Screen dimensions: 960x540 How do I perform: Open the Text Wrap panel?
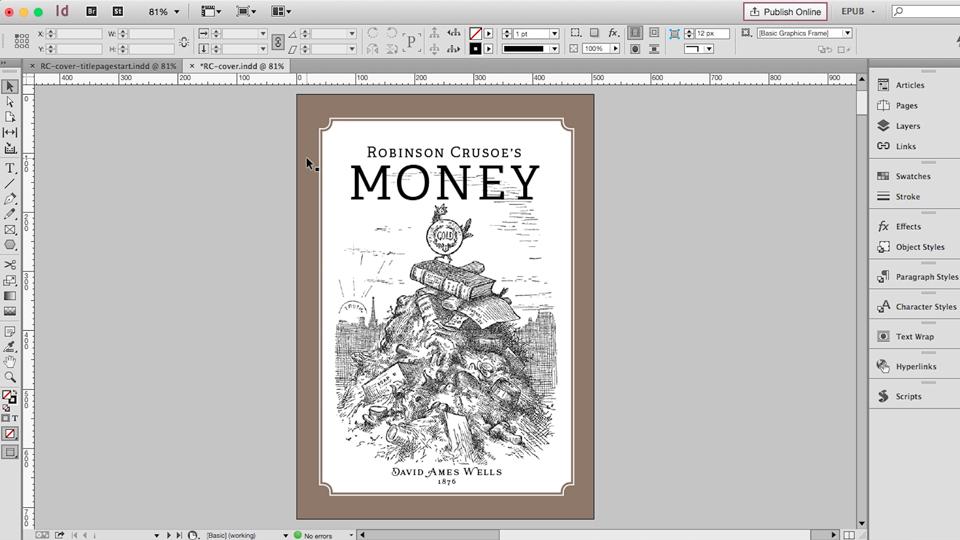[915, 336]
